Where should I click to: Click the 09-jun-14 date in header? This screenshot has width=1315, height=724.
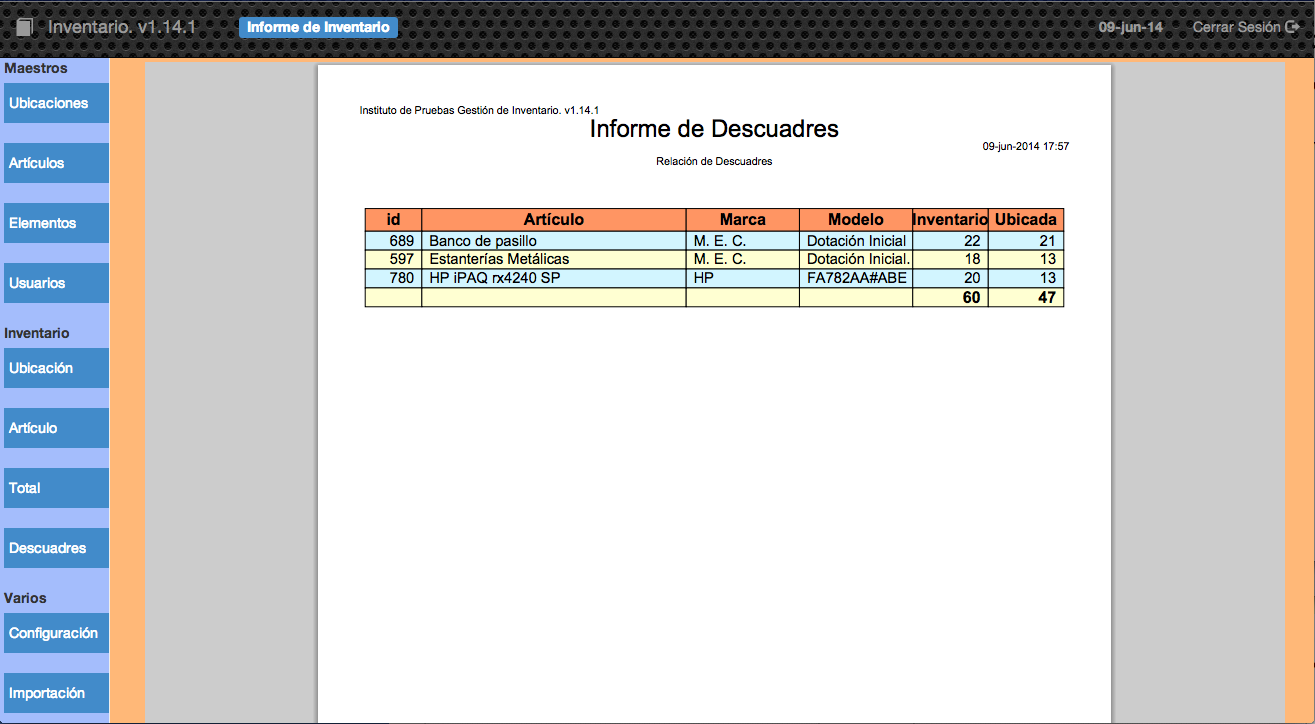(x=1130, y=27)
